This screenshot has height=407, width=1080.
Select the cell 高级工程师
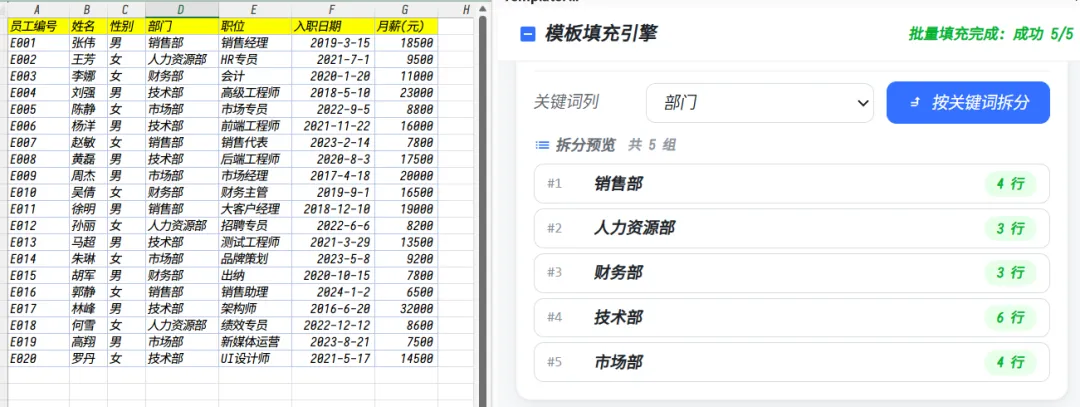255,92
